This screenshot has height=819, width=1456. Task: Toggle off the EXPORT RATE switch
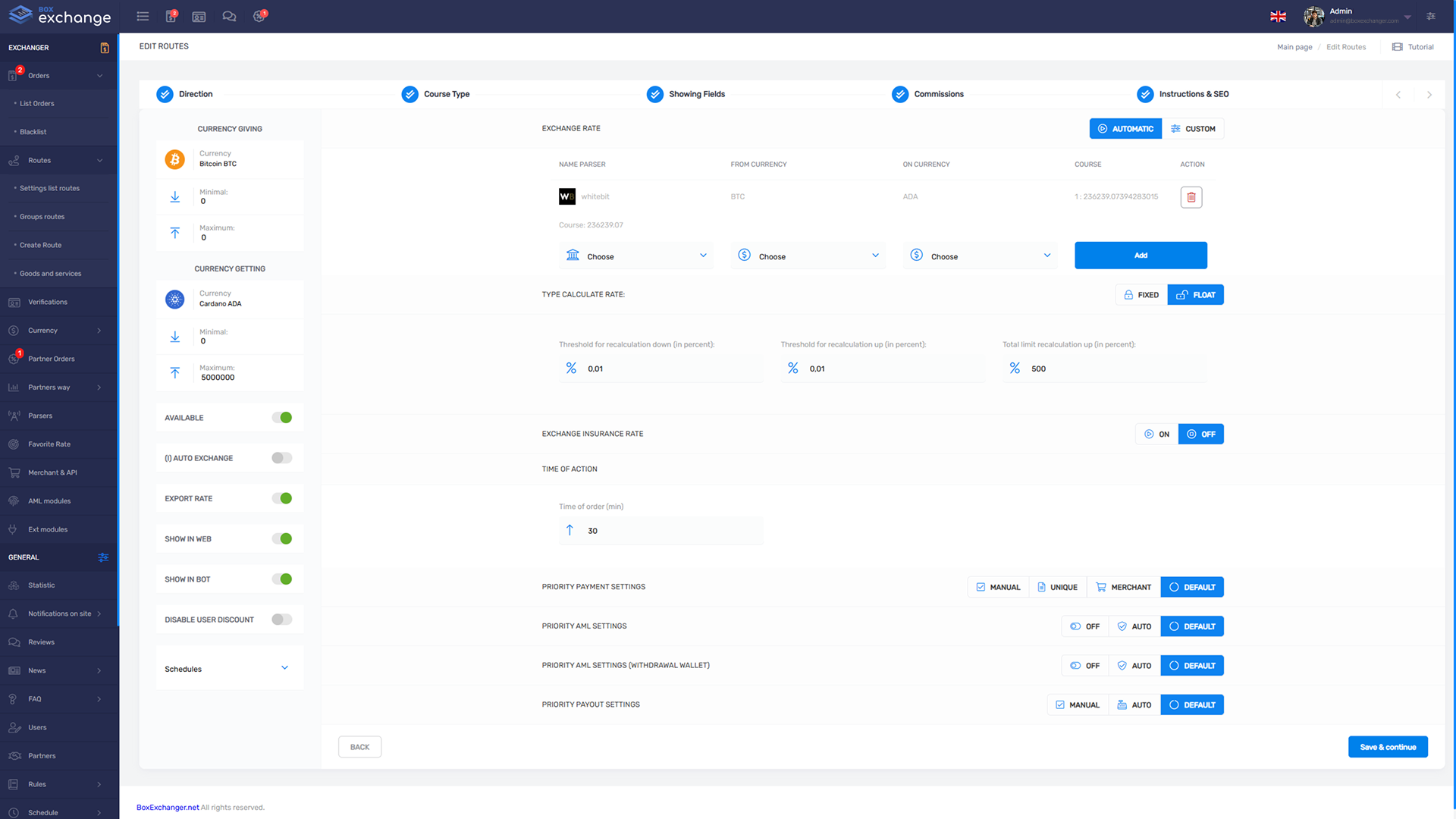coord(283,498)
